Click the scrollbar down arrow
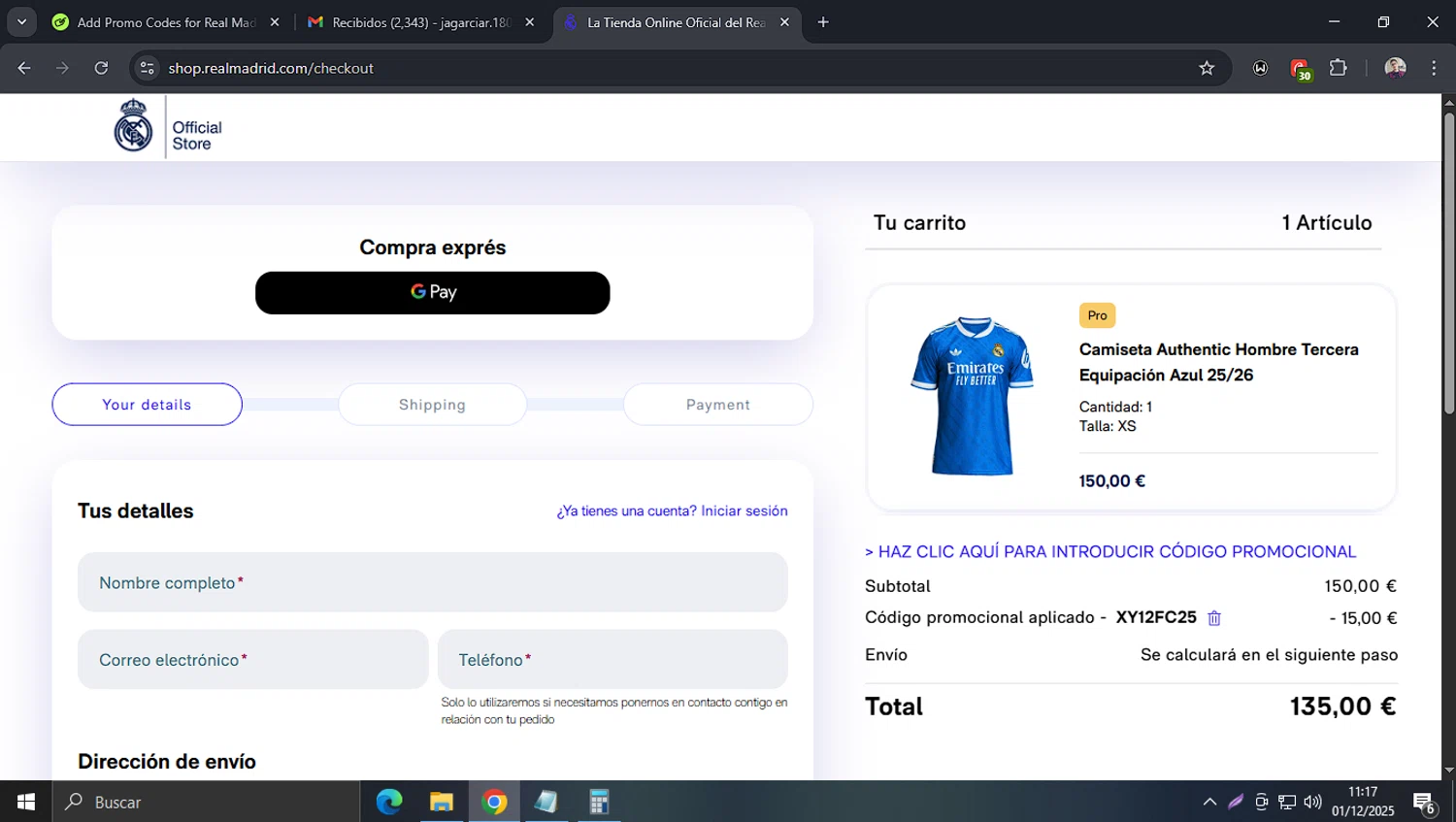Screen dimensions: 1456x822 1448,772
